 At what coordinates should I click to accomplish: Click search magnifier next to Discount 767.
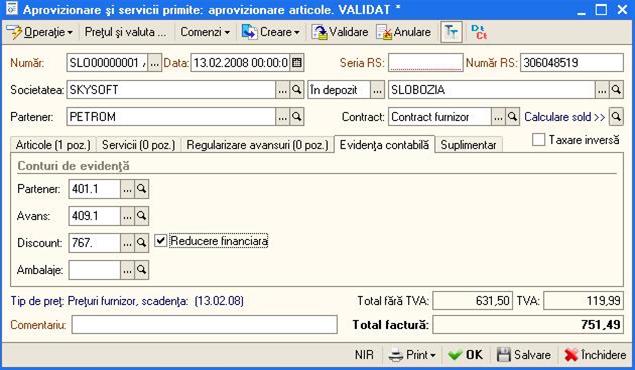(141, 243)
